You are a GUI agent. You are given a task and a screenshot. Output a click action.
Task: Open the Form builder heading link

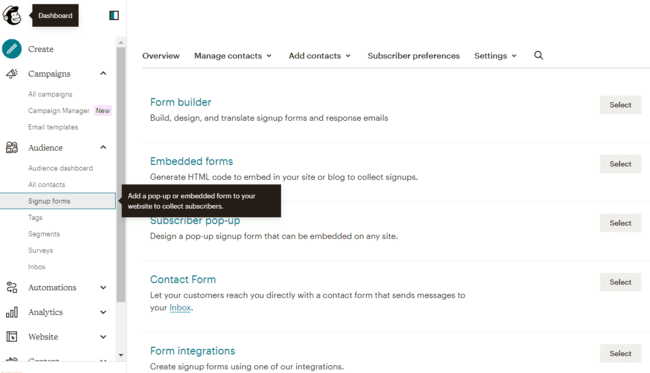click(x=181, y=102)
